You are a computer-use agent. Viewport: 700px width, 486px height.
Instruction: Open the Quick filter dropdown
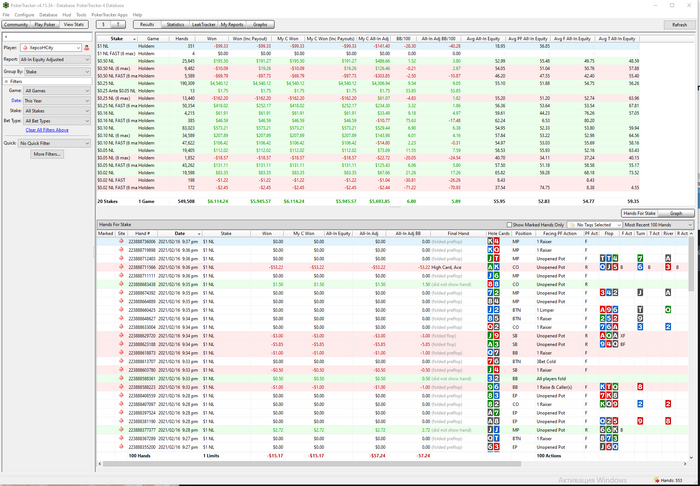click(54, 143)
